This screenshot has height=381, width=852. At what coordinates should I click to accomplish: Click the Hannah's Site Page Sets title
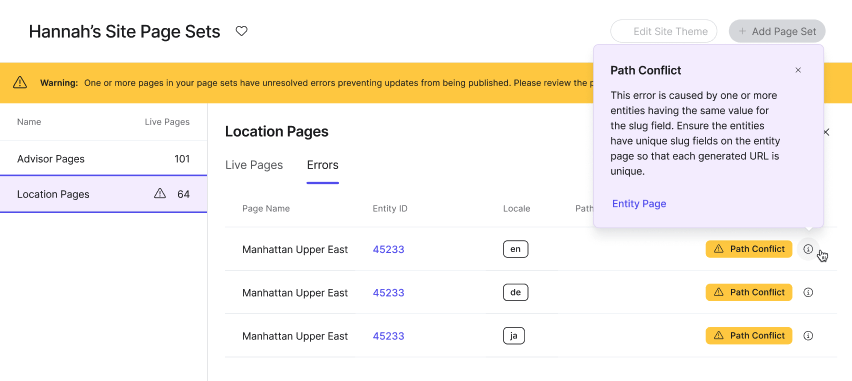124,32
